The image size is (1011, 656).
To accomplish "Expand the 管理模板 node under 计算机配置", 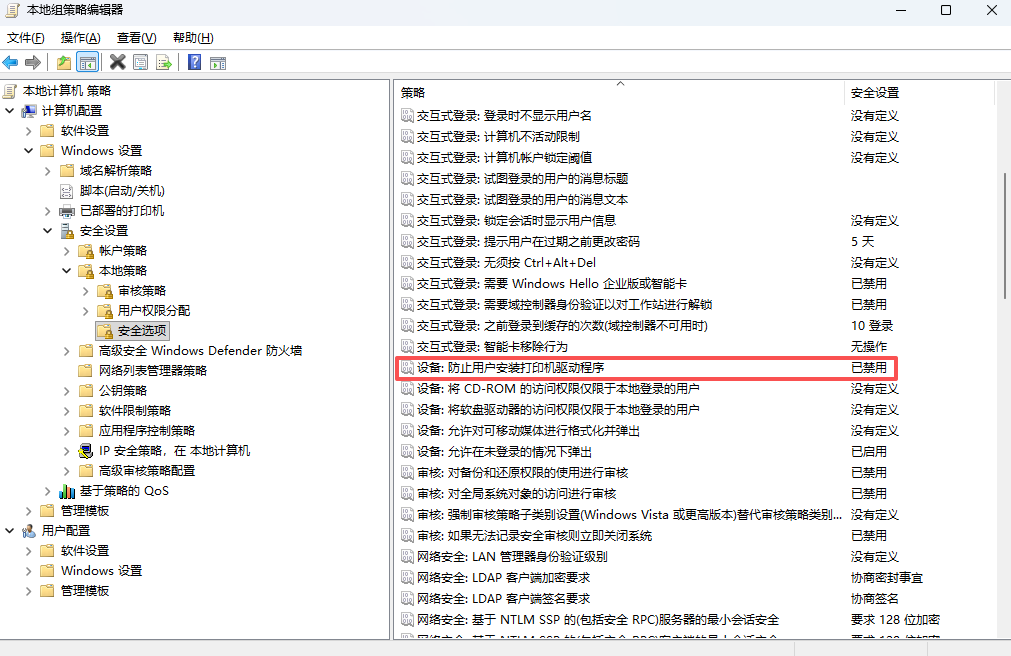I will click(x=29, y=511).
